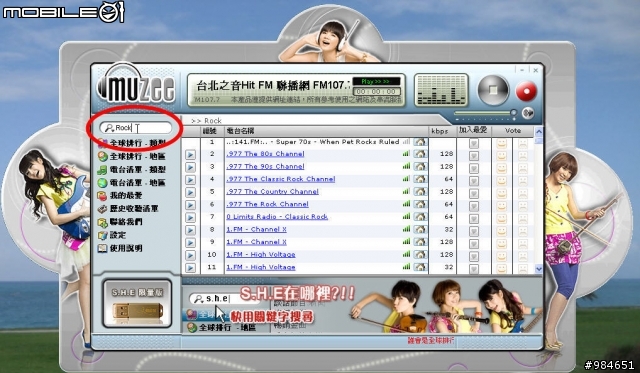Adjust the volume slider under stop button
Viewport: 640px width, 373px height.
(485, 113)
